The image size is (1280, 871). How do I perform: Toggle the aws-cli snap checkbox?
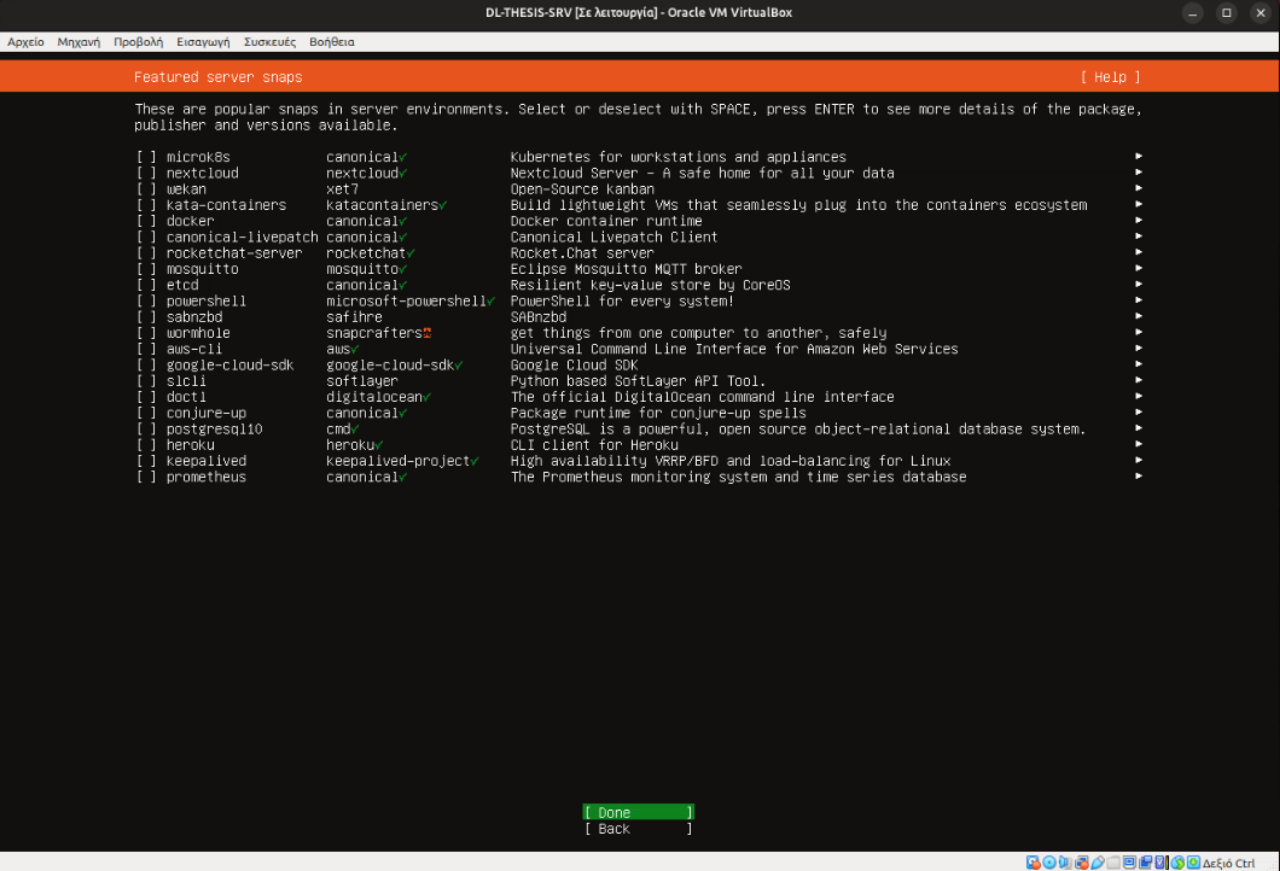[x=146, y=349]
